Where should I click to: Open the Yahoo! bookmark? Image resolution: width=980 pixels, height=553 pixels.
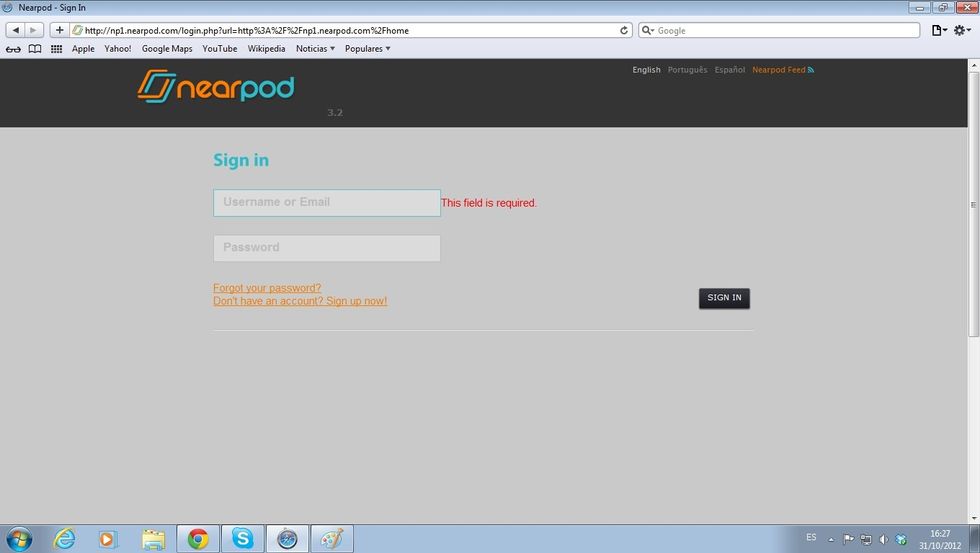point(118,49)
